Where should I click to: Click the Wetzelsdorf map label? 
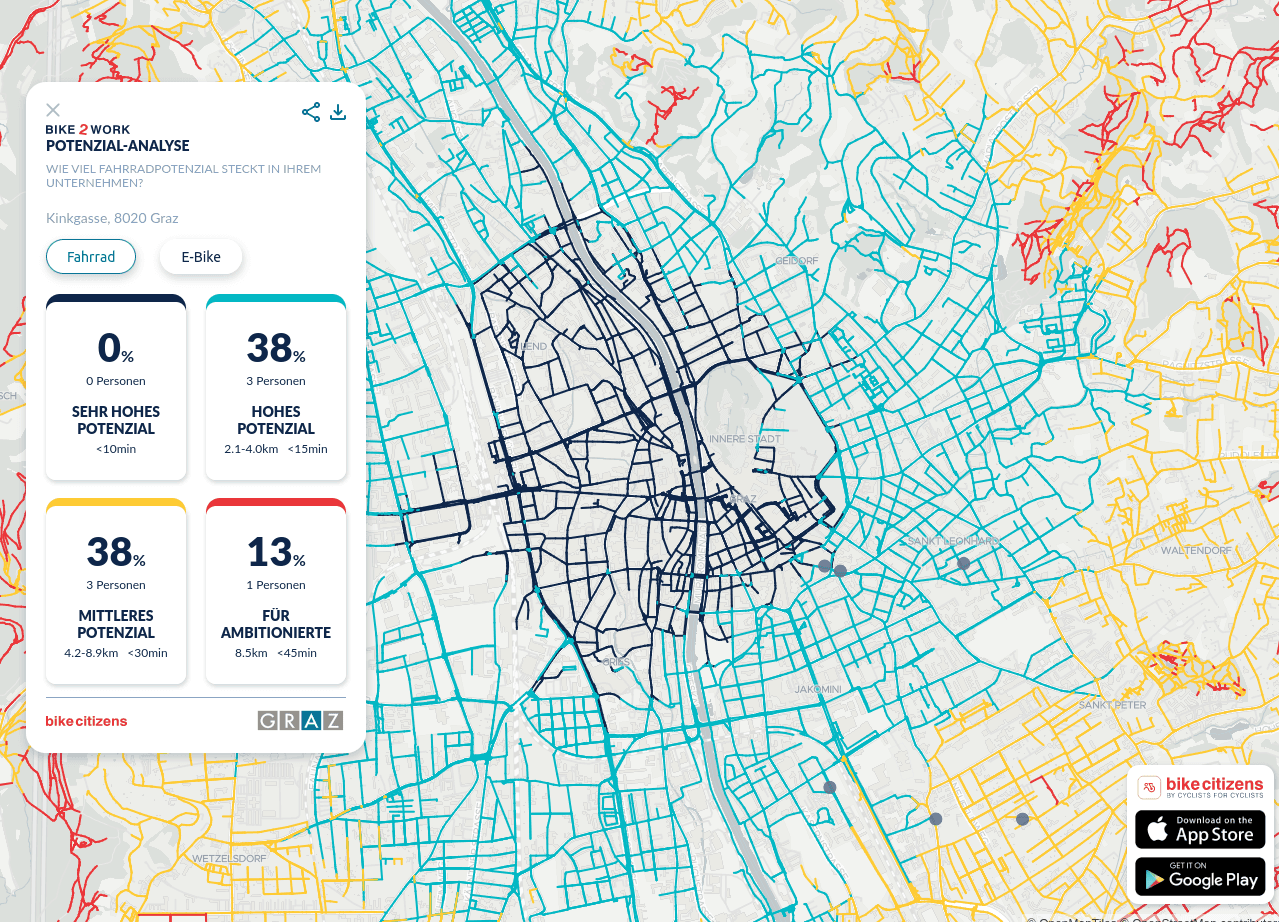(x=229, y=859)
